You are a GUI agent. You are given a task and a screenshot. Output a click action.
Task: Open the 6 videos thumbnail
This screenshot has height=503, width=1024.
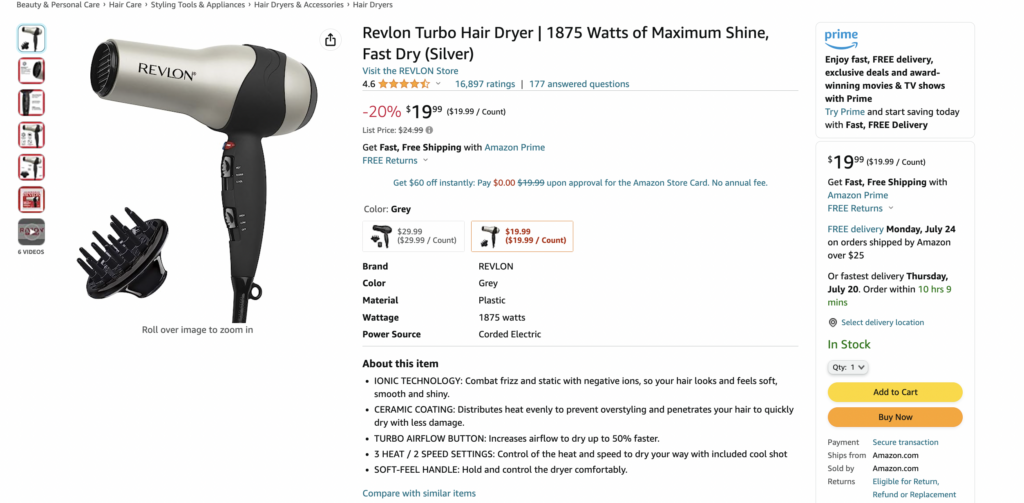31,232
